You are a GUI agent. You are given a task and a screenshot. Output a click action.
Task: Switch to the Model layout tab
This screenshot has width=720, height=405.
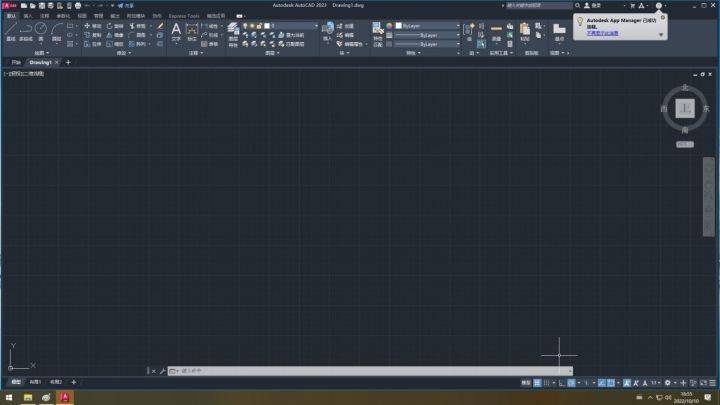[16, 382]
